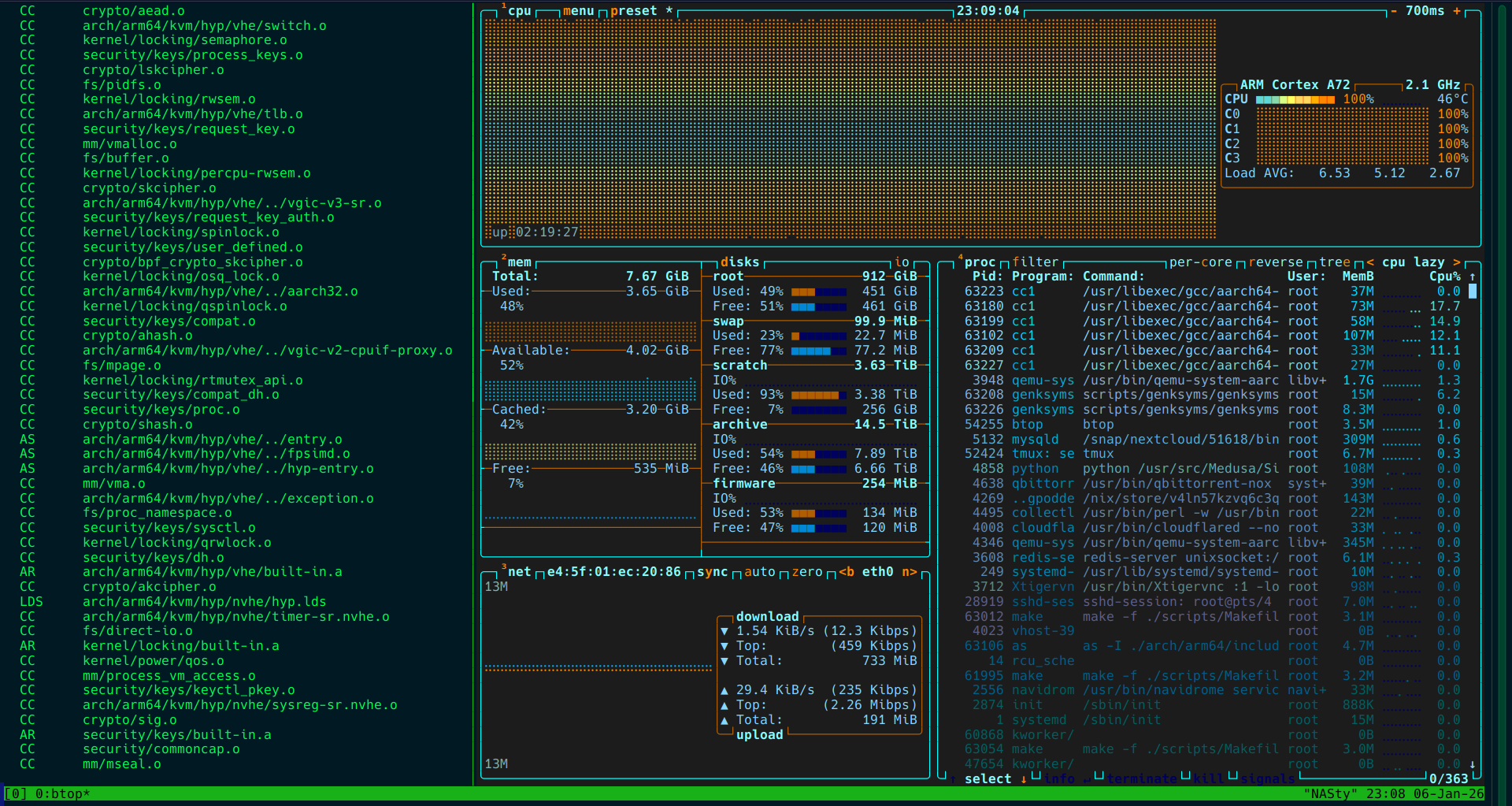Switch to previous network interface with <b
The width and height of the screenshot is (1512, 806).
coord(847,572)
